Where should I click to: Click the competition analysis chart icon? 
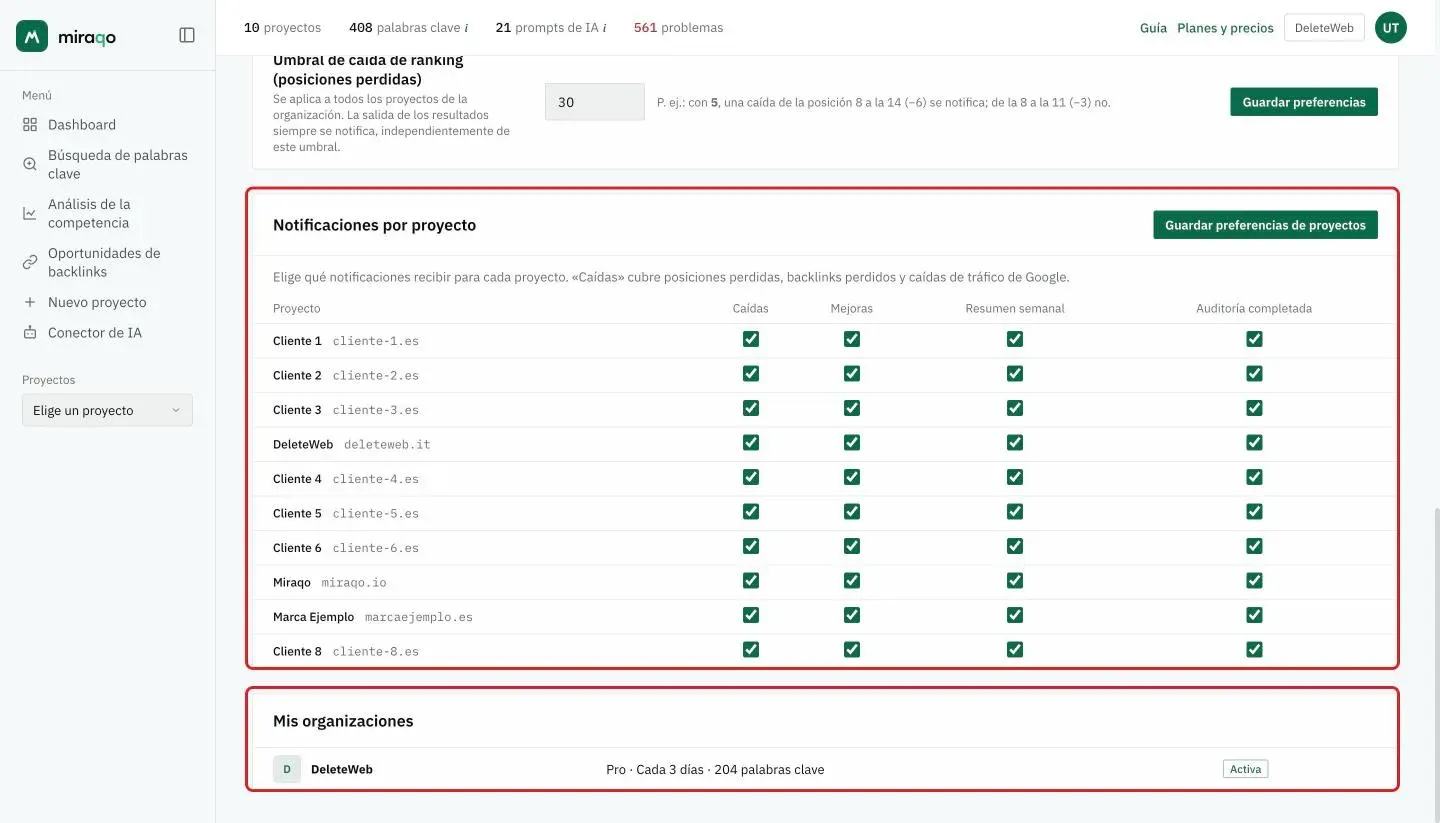30,213
